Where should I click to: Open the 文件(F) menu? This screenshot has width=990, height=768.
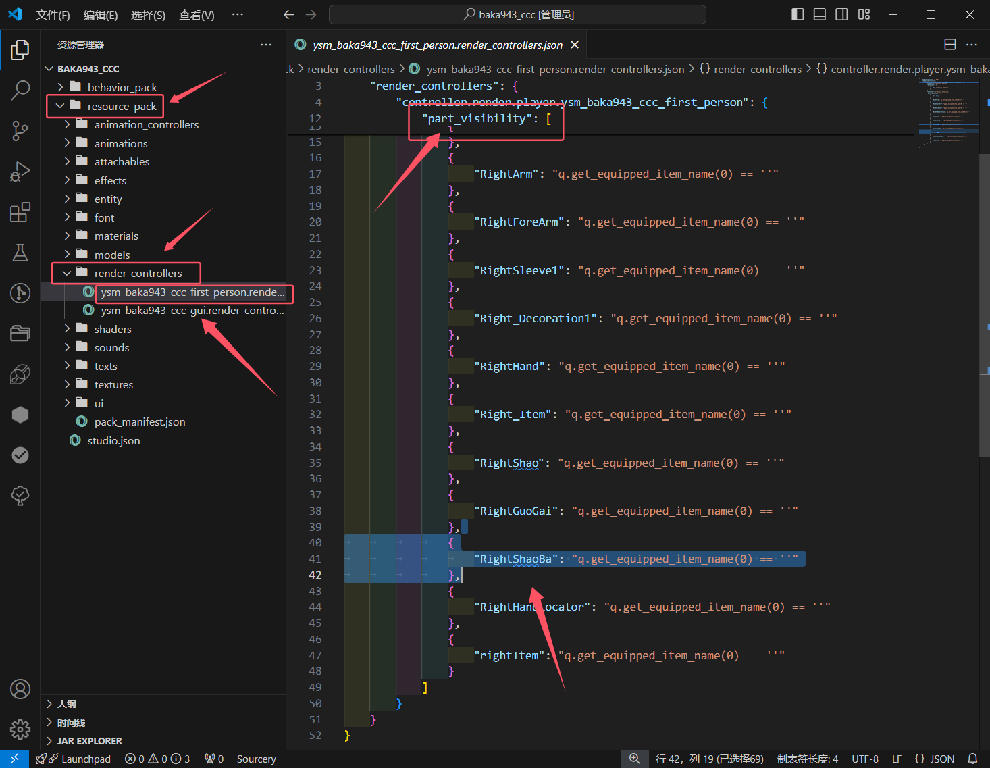(x=52, y=15)
